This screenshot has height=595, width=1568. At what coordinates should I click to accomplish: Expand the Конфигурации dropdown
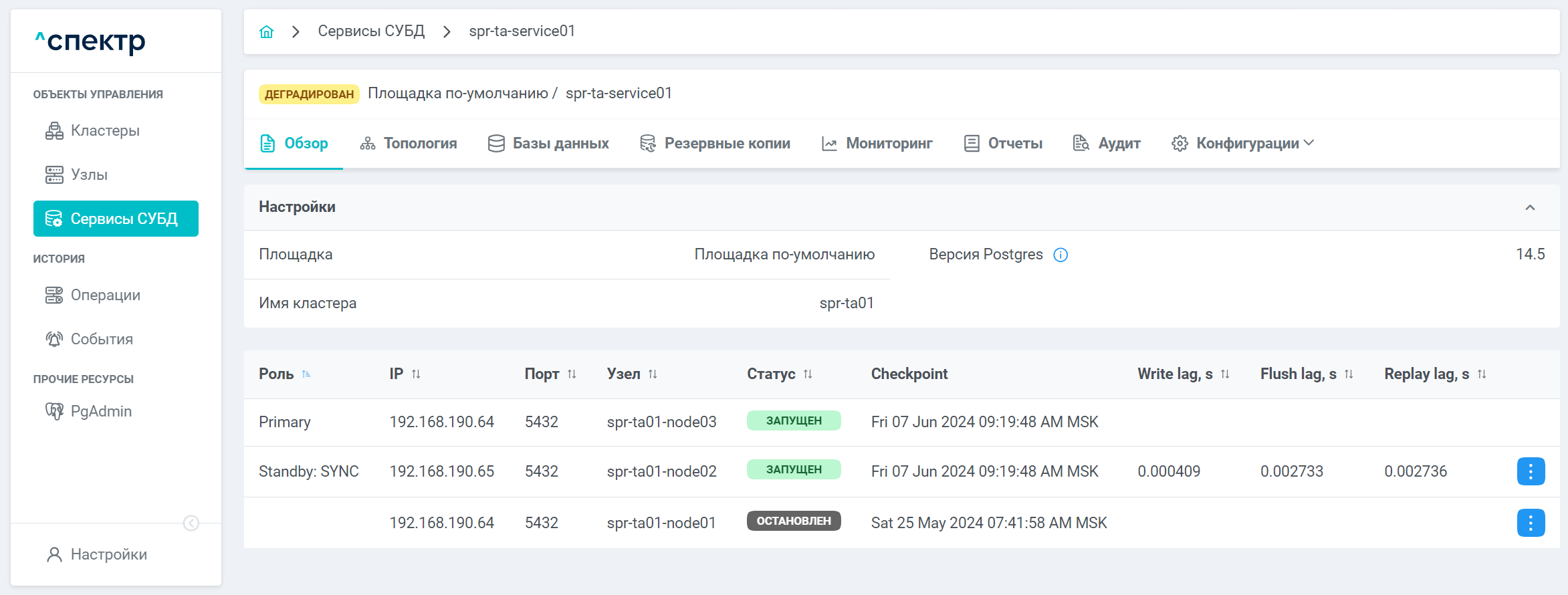[1243, 144]
